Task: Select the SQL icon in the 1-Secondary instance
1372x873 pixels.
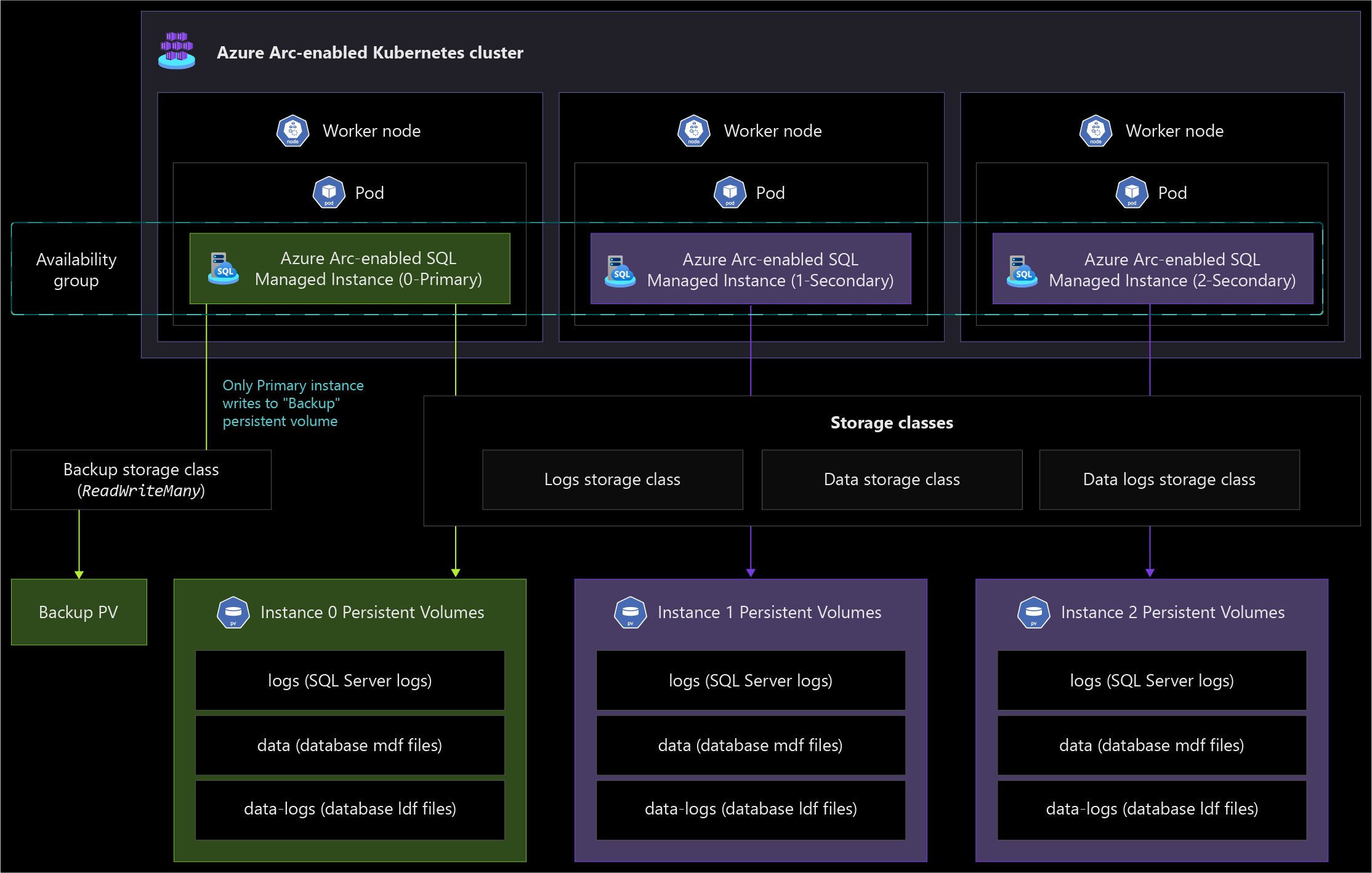Action: tap(619, 272)
